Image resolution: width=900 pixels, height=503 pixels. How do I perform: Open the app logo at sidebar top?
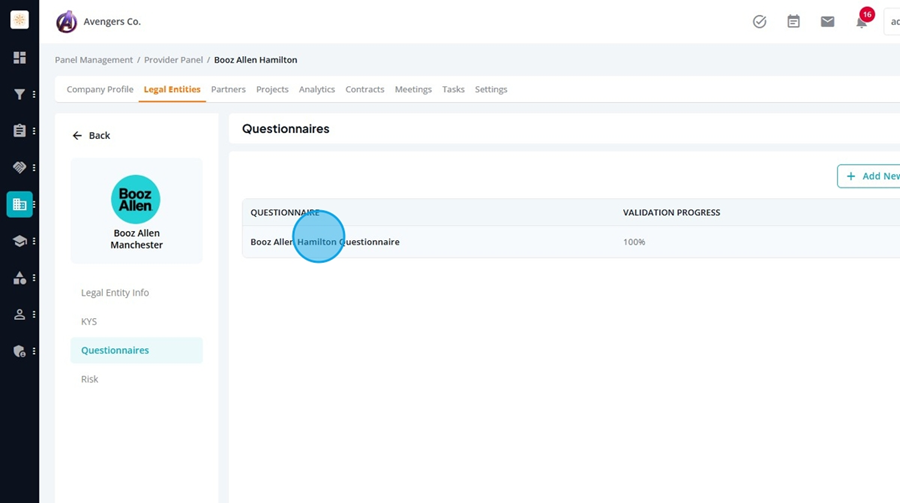[20, 20]
